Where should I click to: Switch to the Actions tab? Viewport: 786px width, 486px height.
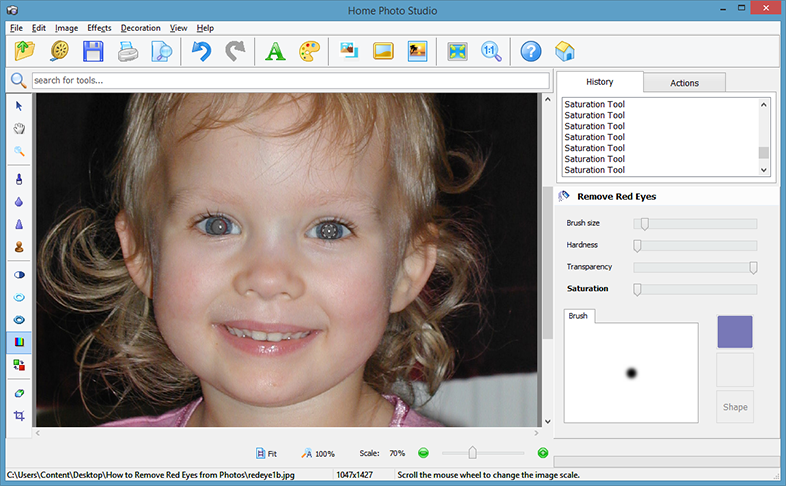684,83
